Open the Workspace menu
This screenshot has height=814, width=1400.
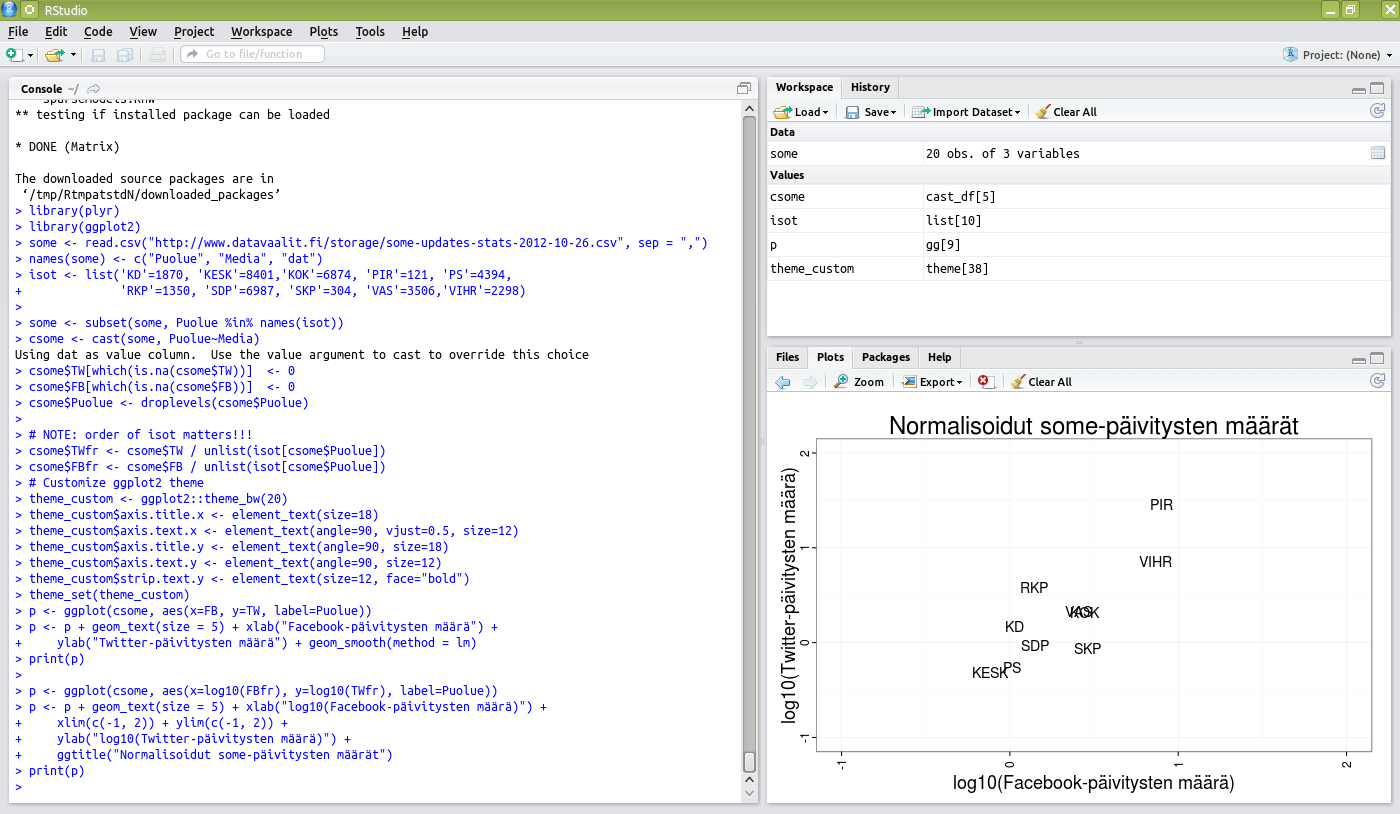click(x=262, y=31)
